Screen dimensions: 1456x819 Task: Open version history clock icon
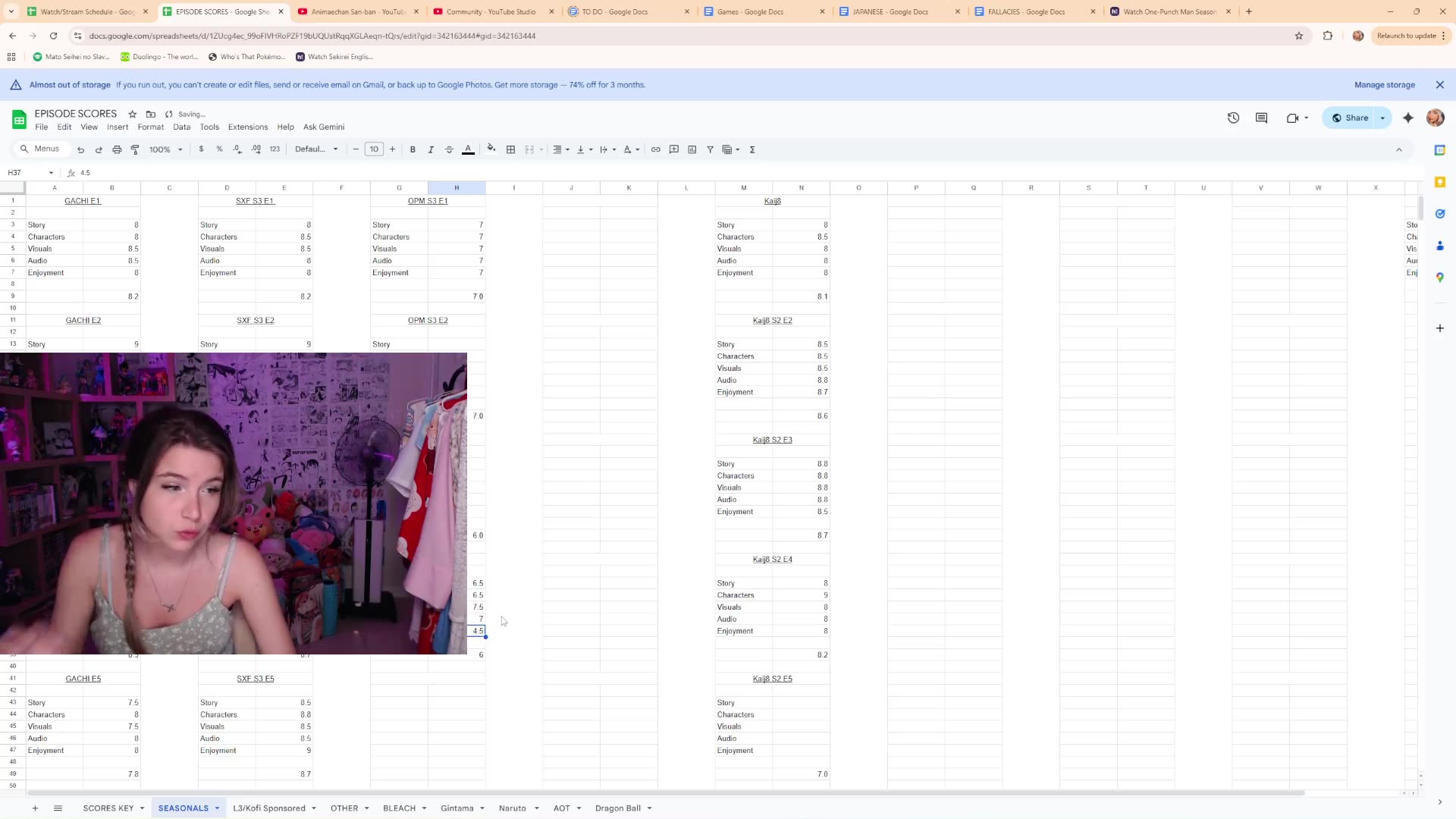1233,118
